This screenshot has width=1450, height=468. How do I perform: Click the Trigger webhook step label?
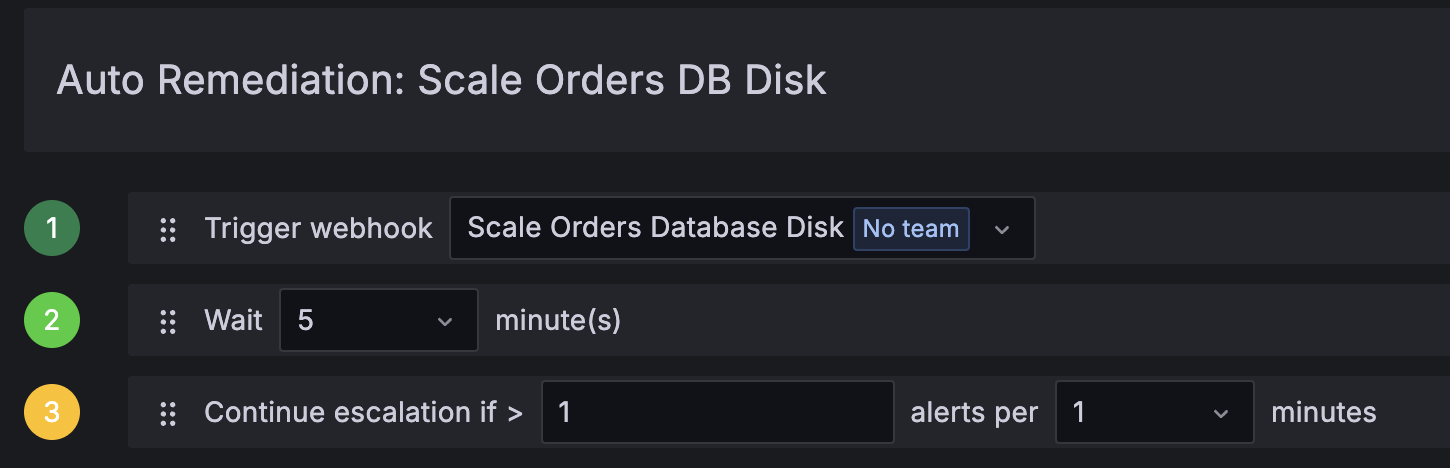pyautogui.click(x=318, y=229)
